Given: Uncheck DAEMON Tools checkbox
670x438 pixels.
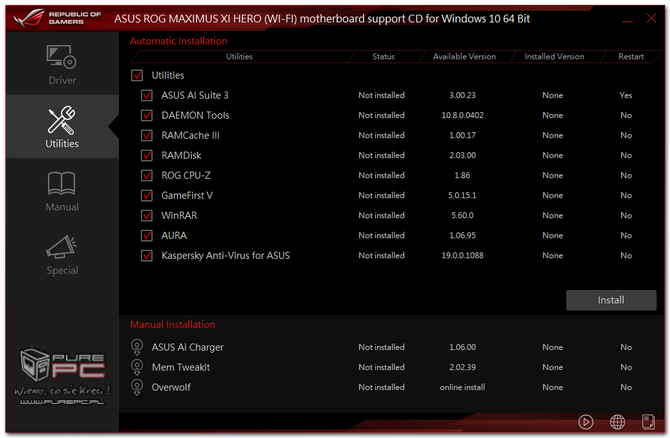Looking at the screenshot, I should pyautogui.click(x=147, y=115).
